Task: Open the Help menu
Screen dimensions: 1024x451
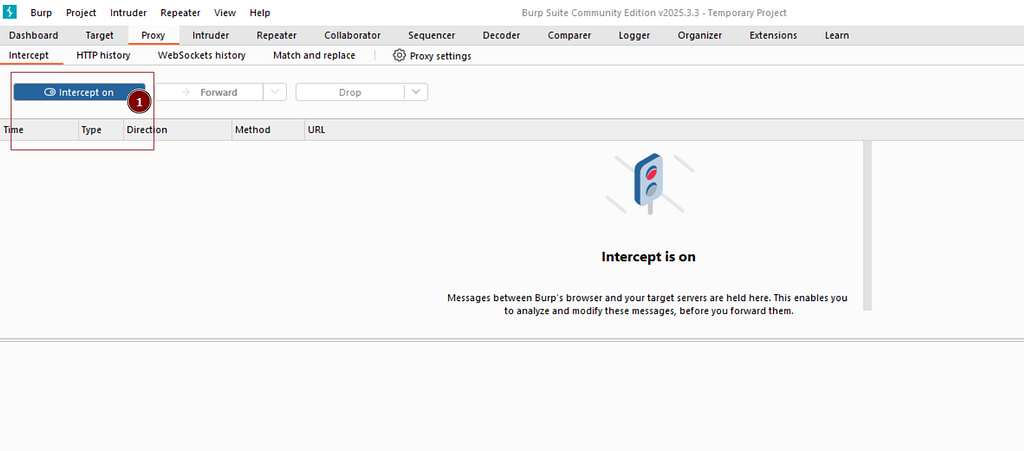Action: pyautogui.click(x=260, y=12)
